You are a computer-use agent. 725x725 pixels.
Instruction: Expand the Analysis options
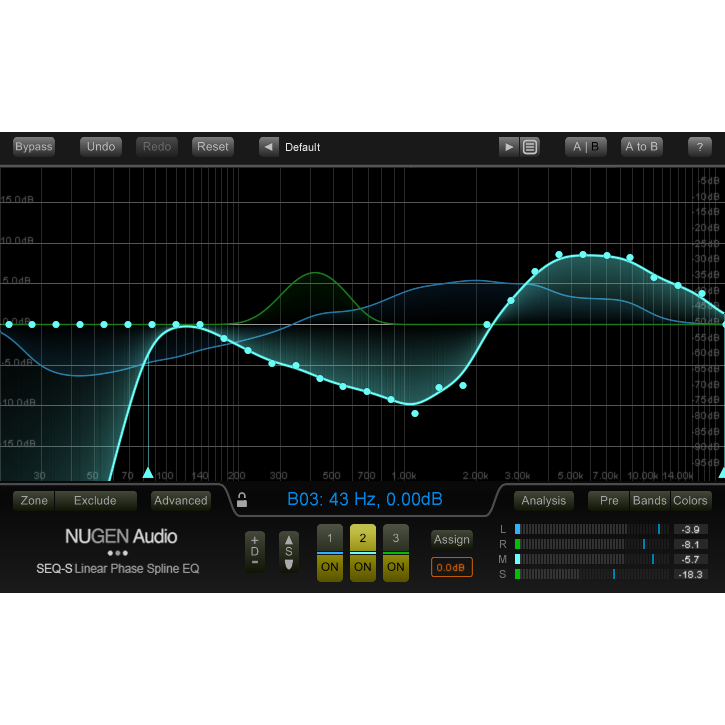544,501
